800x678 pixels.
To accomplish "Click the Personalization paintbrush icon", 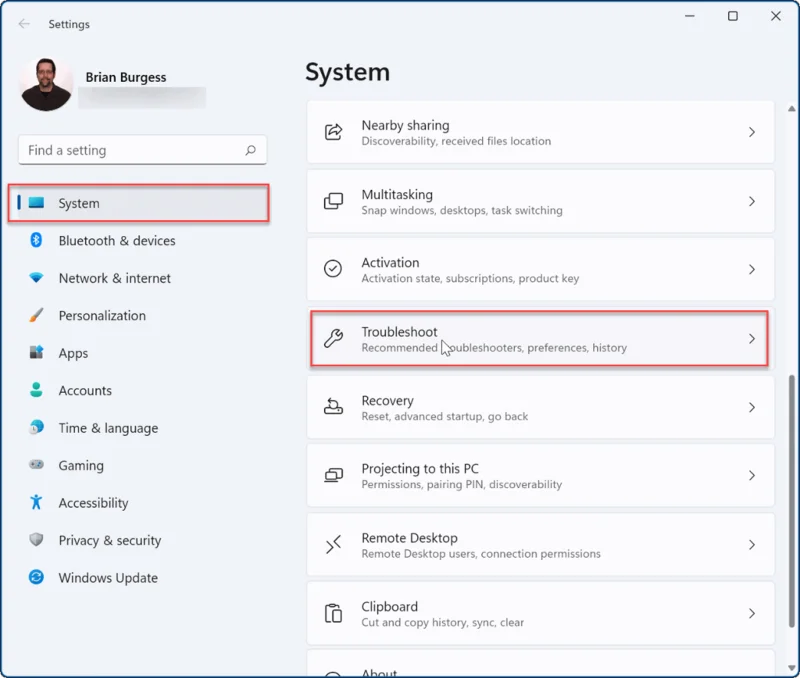I will coord(36,315).
